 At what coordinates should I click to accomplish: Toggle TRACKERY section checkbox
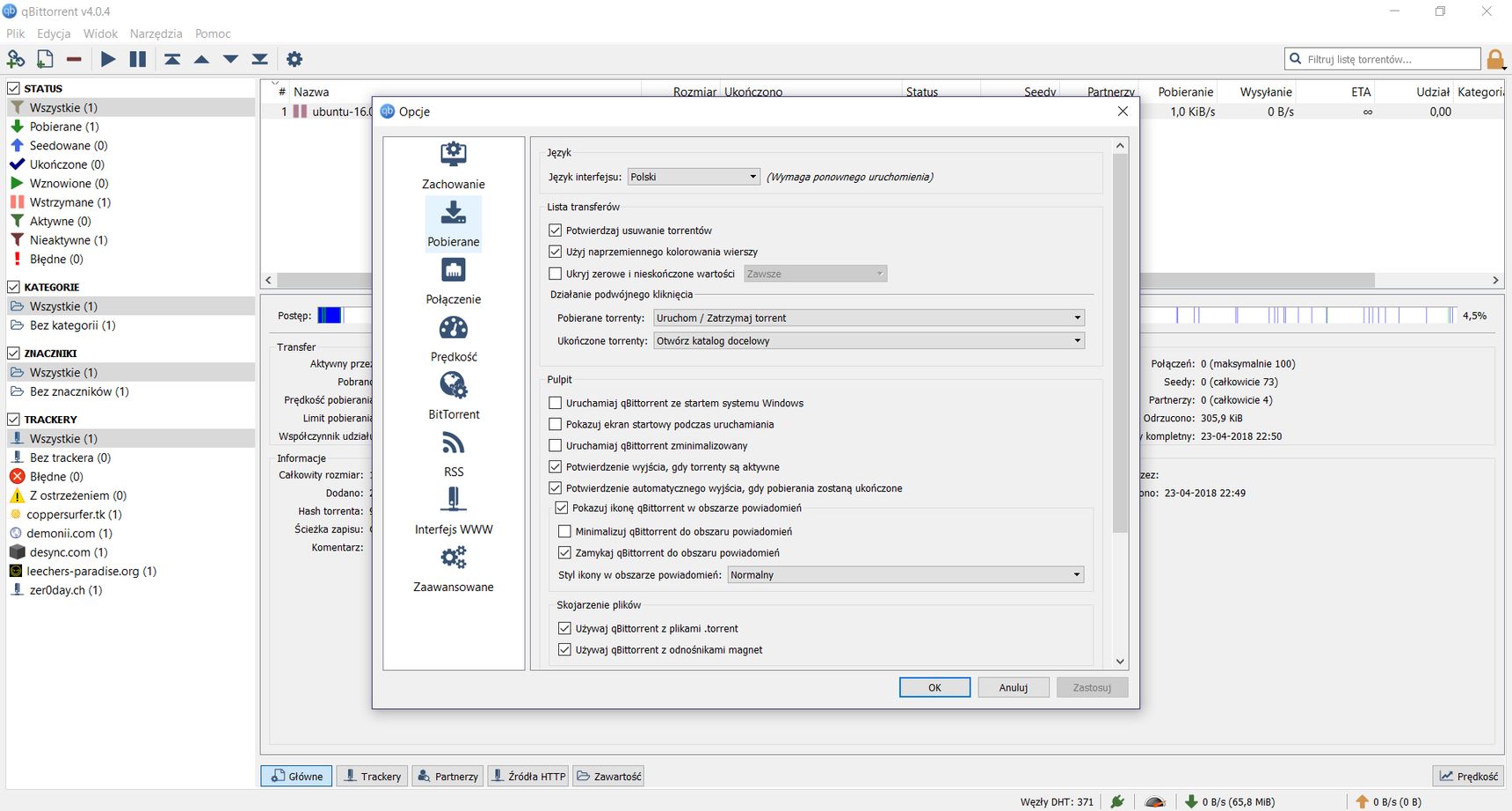coord(14,420)
